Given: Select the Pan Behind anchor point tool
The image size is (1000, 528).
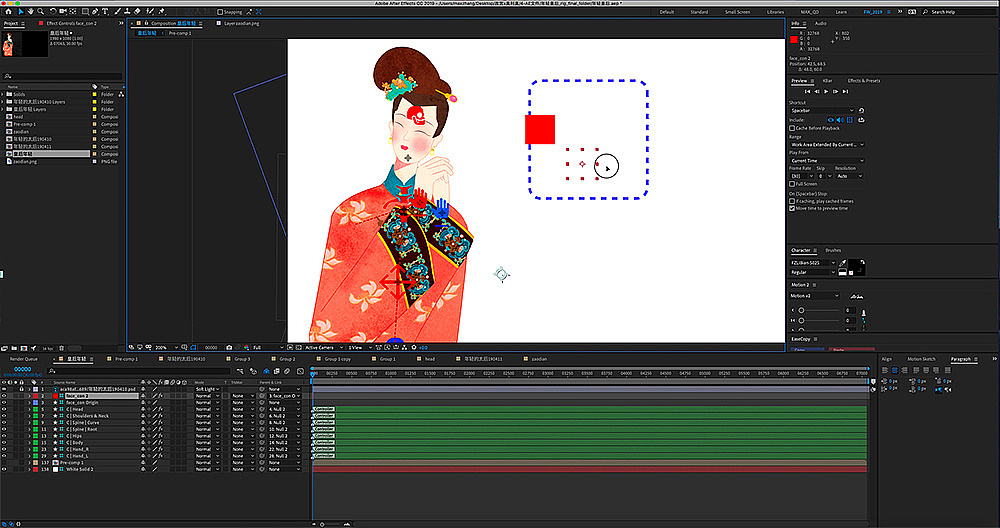Looking at the screenshot, I should tap(73, 11).
